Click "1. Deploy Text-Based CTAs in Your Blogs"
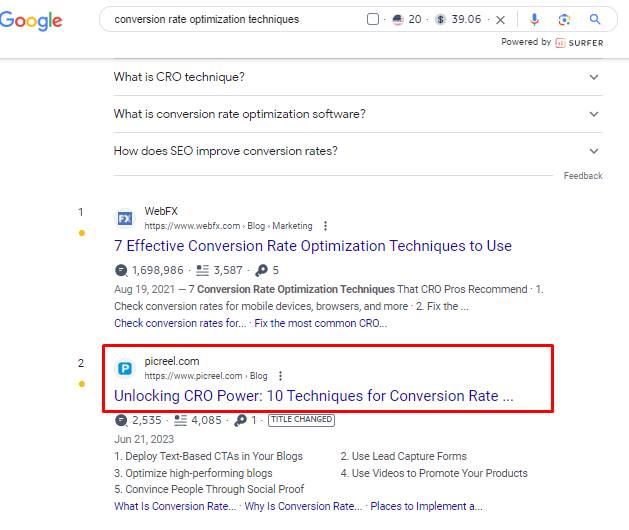The width and height of the screenshot is (629, 530). click(208, 457)
